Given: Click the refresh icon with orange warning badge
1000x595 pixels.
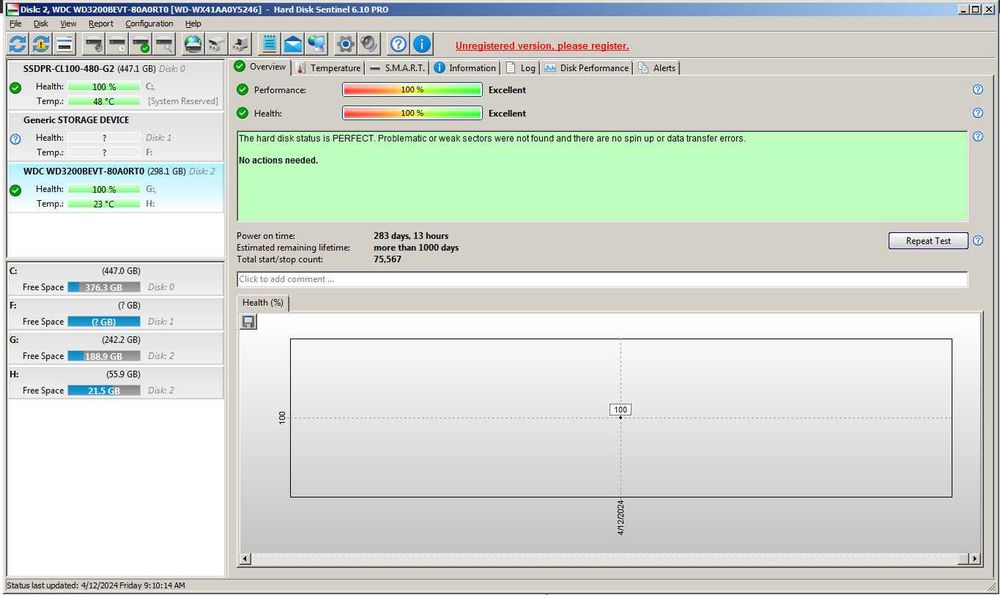Looking at the screenshot, I should click(41, 44).
